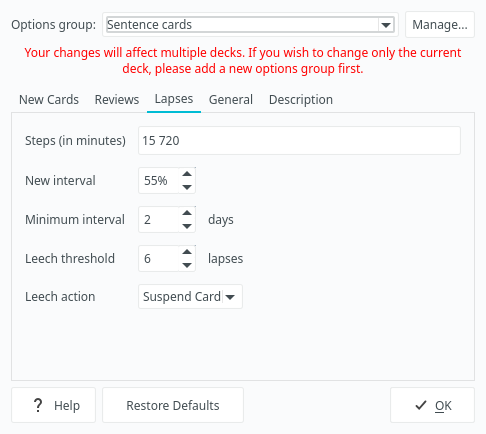Click the New interval 55% value field
Image resolution: width=486 pixels, height=434 pixels.
coord(159,180)
